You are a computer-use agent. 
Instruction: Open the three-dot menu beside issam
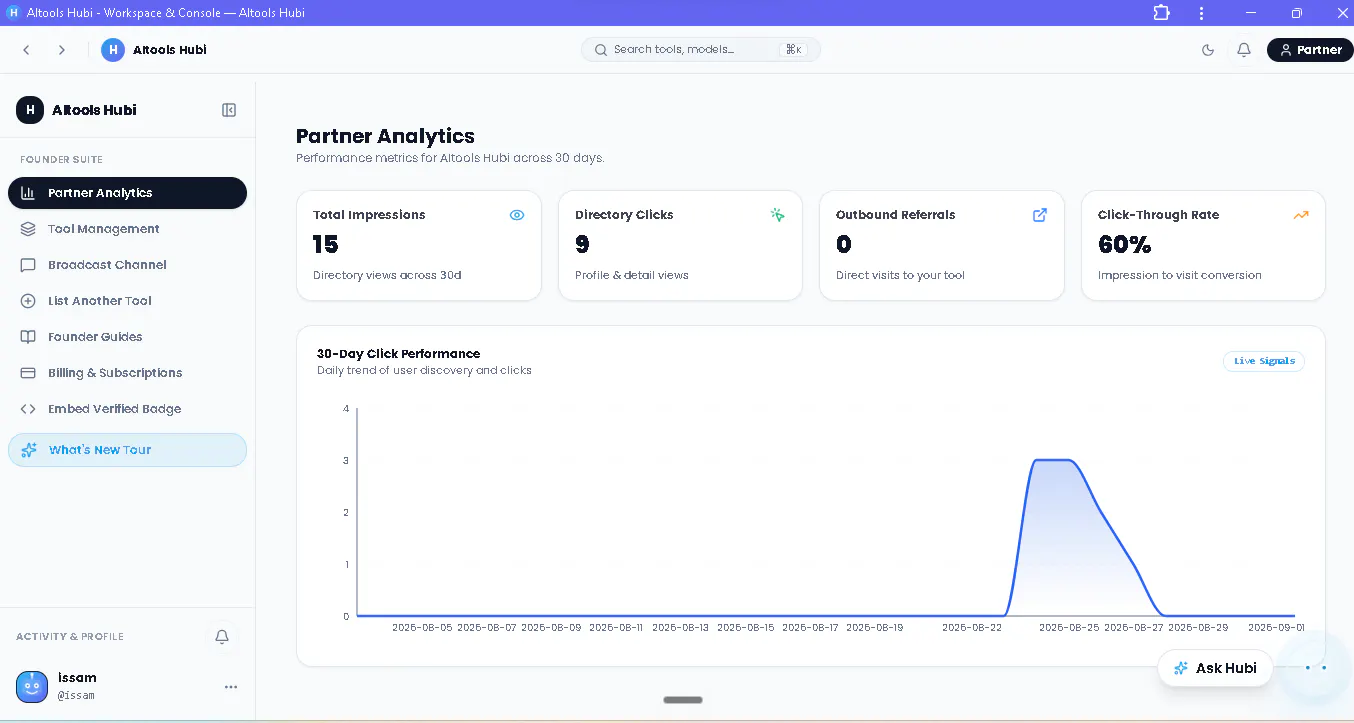[231, 687]
